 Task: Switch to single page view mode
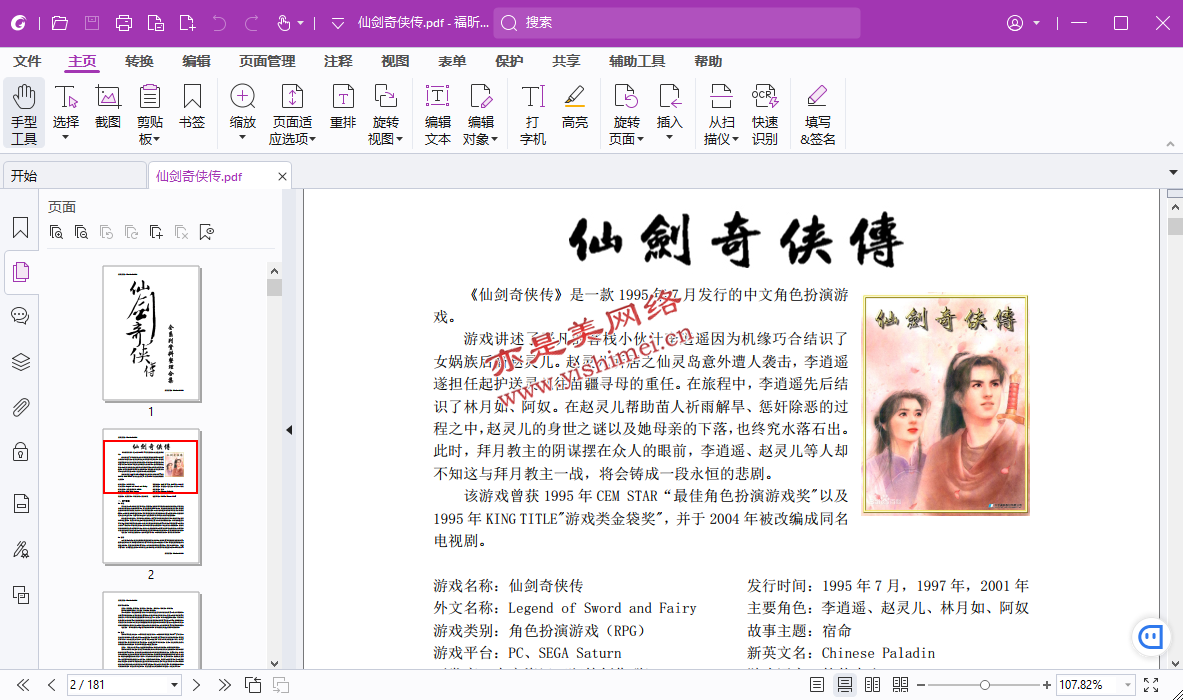click(x=816, y=685)
